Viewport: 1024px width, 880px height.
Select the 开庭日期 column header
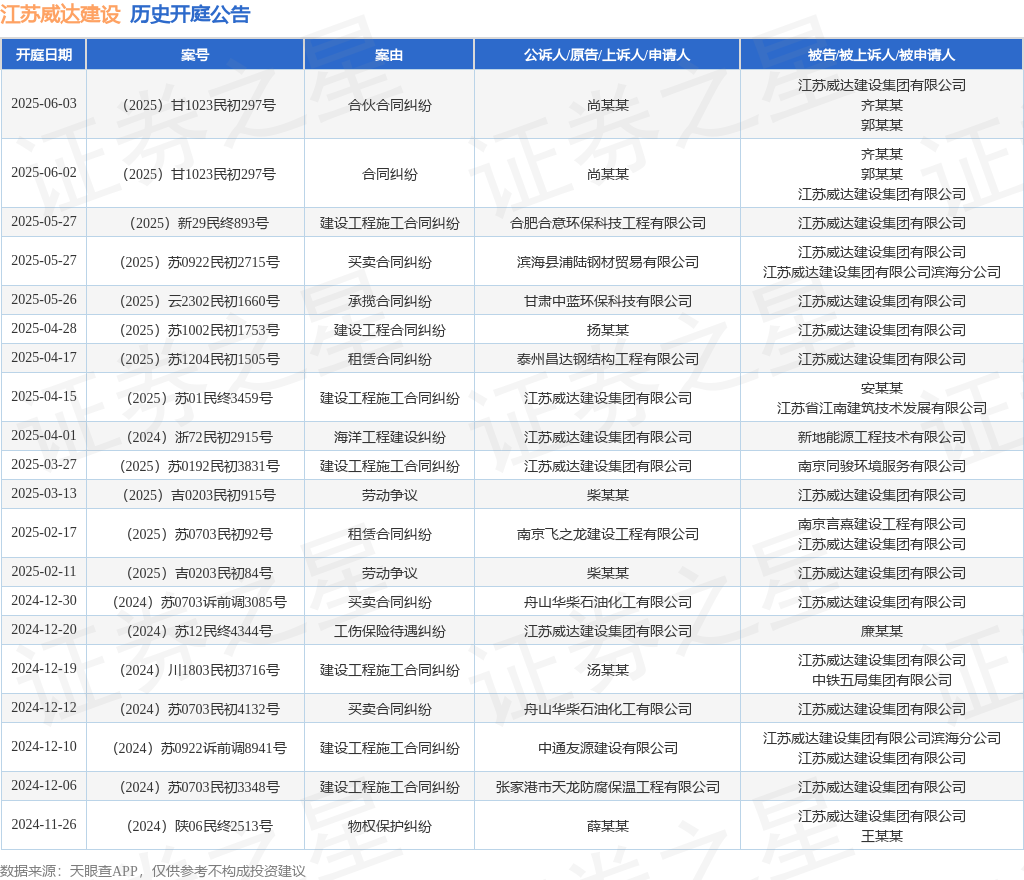point(44,55)
